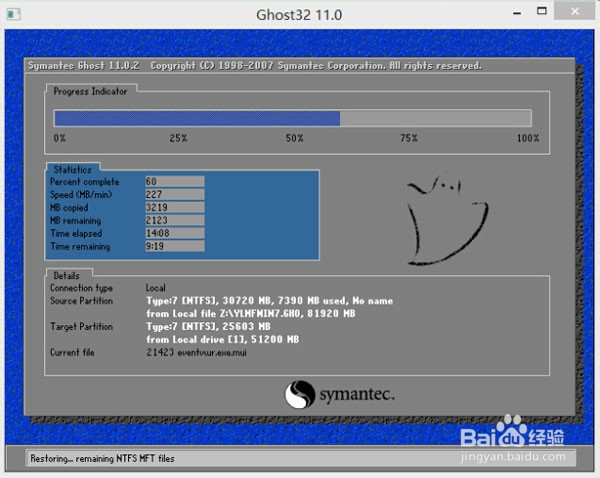Click the 25% progress marker
The height and width of the screenshot is (478, 600).
click(178, 138)
